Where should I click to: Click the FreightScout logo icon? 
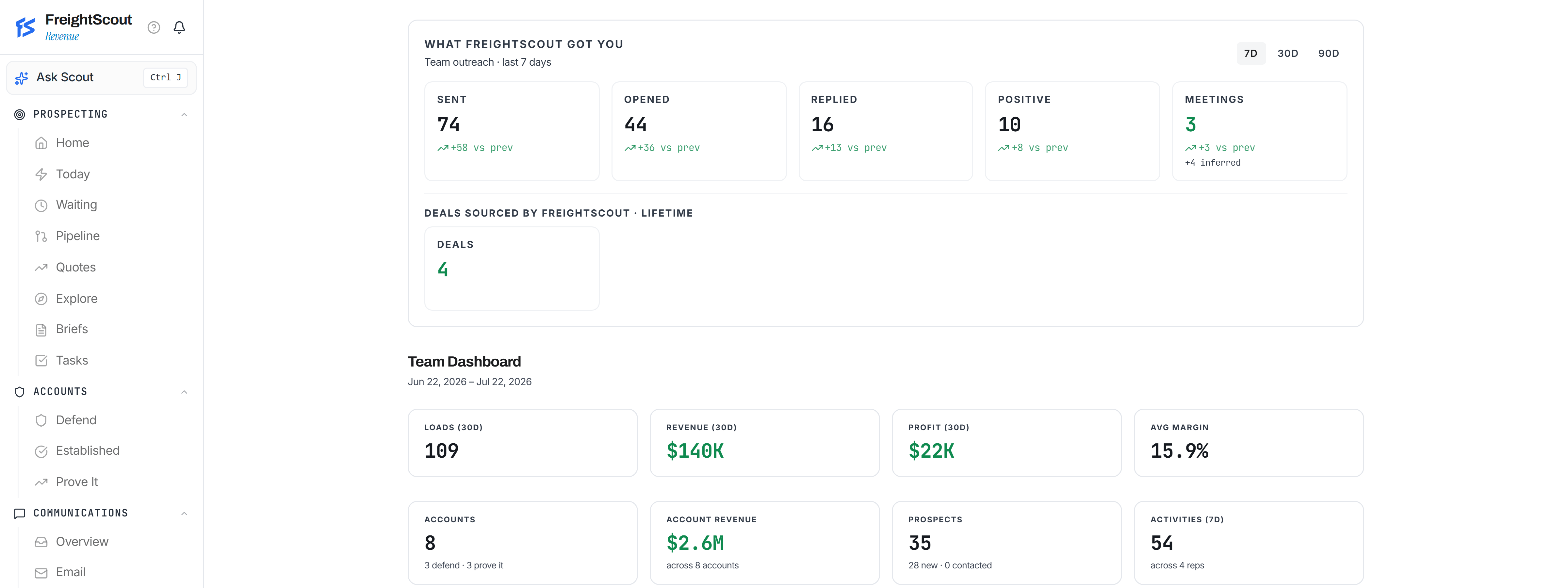[x=25, y=27]
